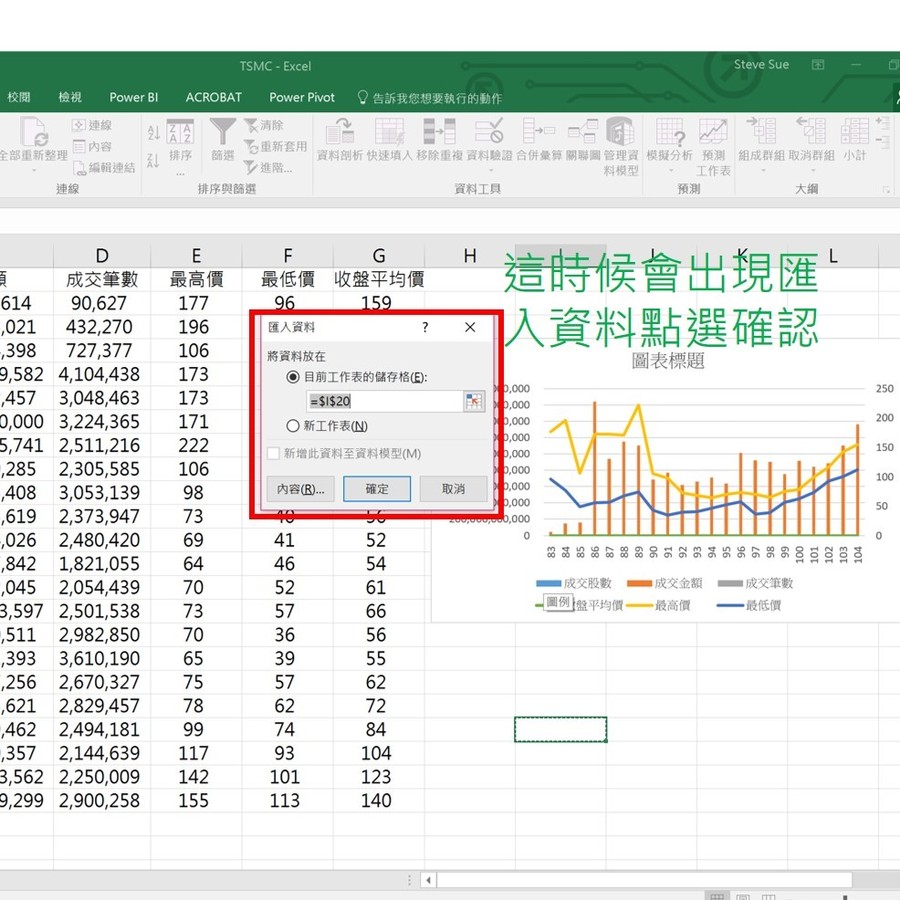The image size is (900, 900).
Task: Click the 最低價 chart legend entry
Action: tap(750, 606)
